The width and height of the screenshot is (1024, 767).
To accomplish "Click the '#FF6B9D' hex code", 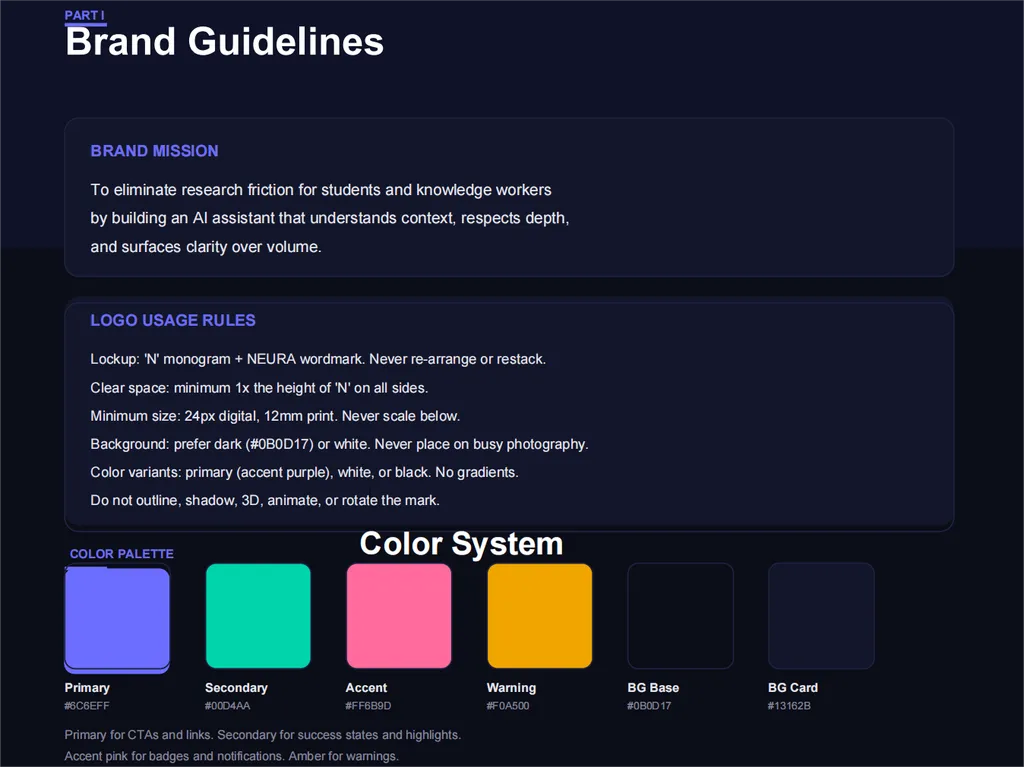I will click(368, 706).
